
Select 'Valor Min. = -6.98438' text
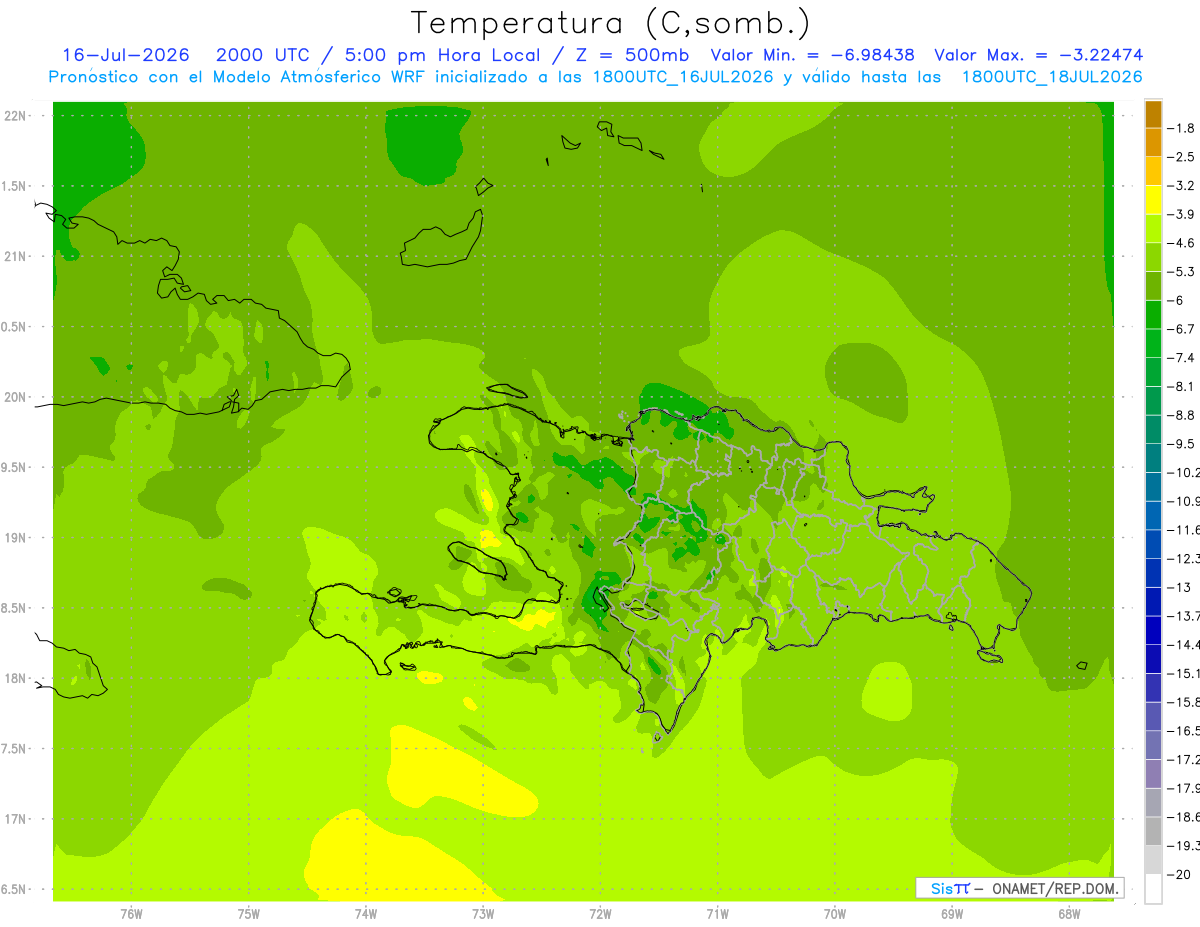(x=812, y=55)
